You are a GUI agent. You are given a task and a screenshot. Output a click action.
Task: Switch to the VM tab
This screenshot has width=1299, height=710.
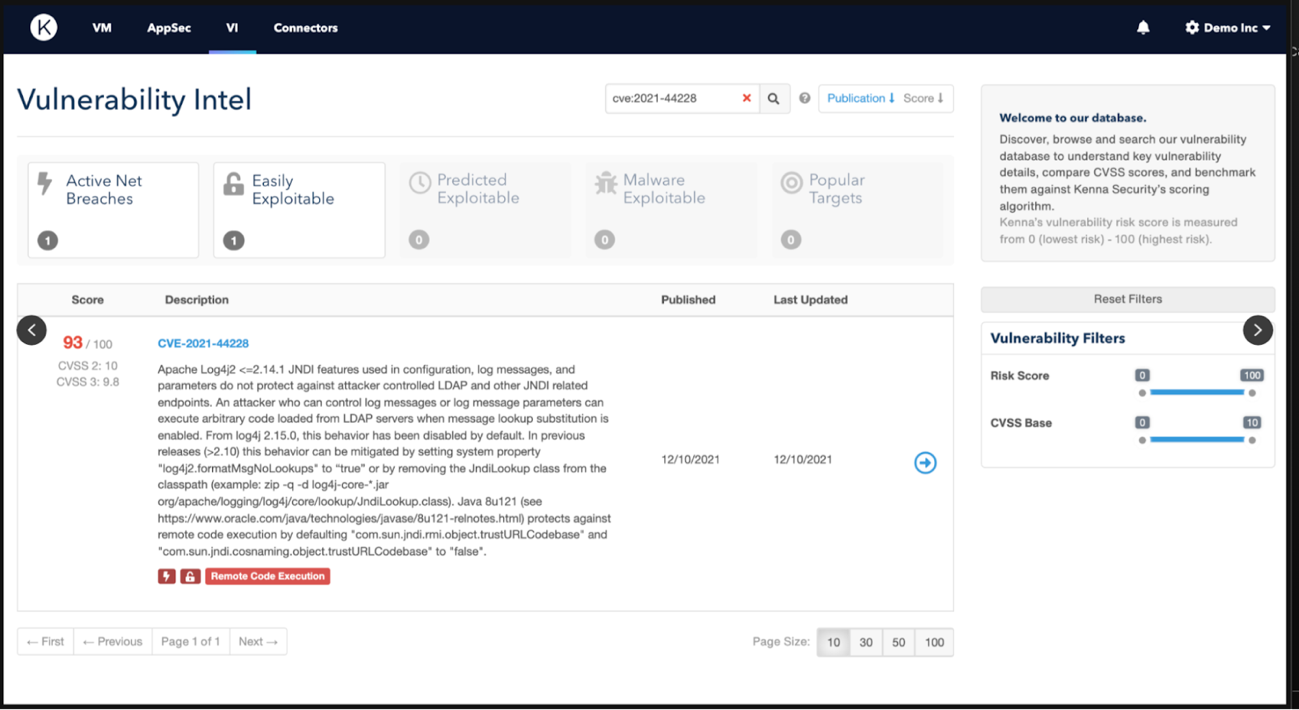coord(101,28)
